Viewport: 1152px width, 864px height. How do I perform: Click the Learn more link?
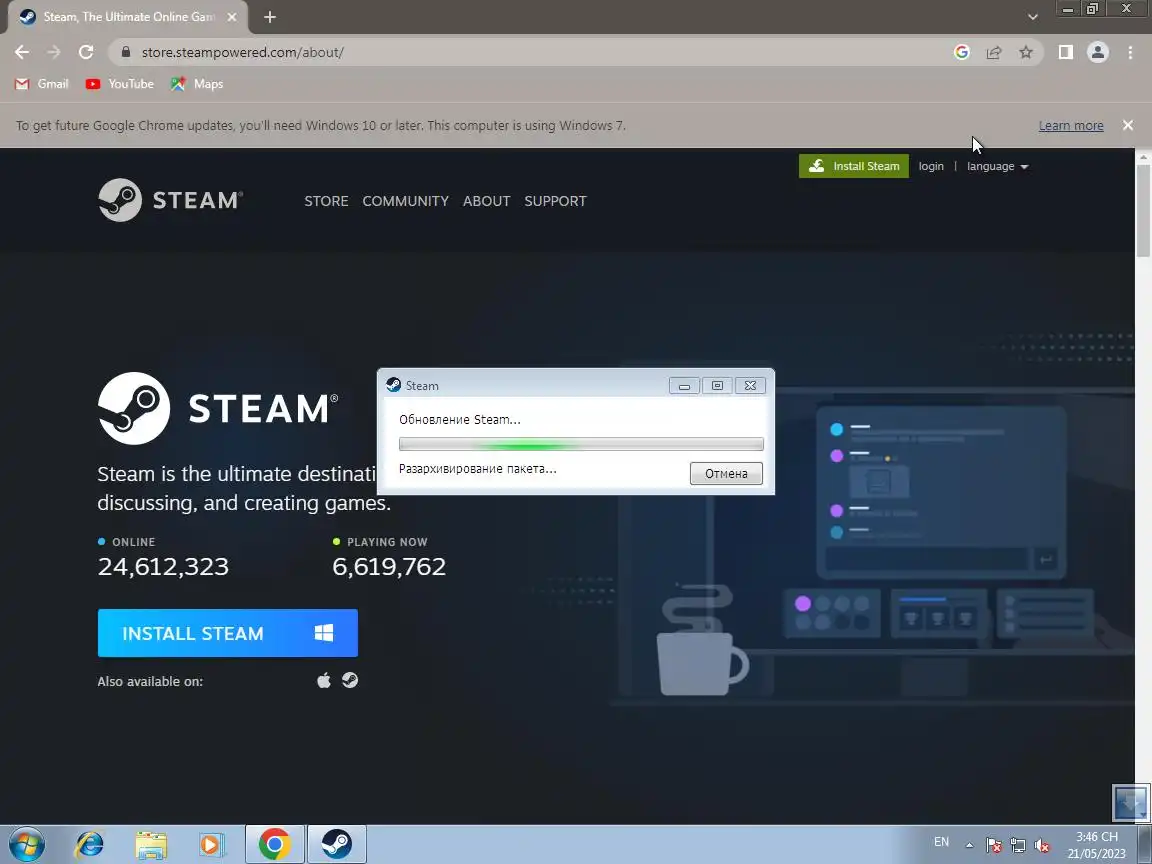tap(1070, 126)
